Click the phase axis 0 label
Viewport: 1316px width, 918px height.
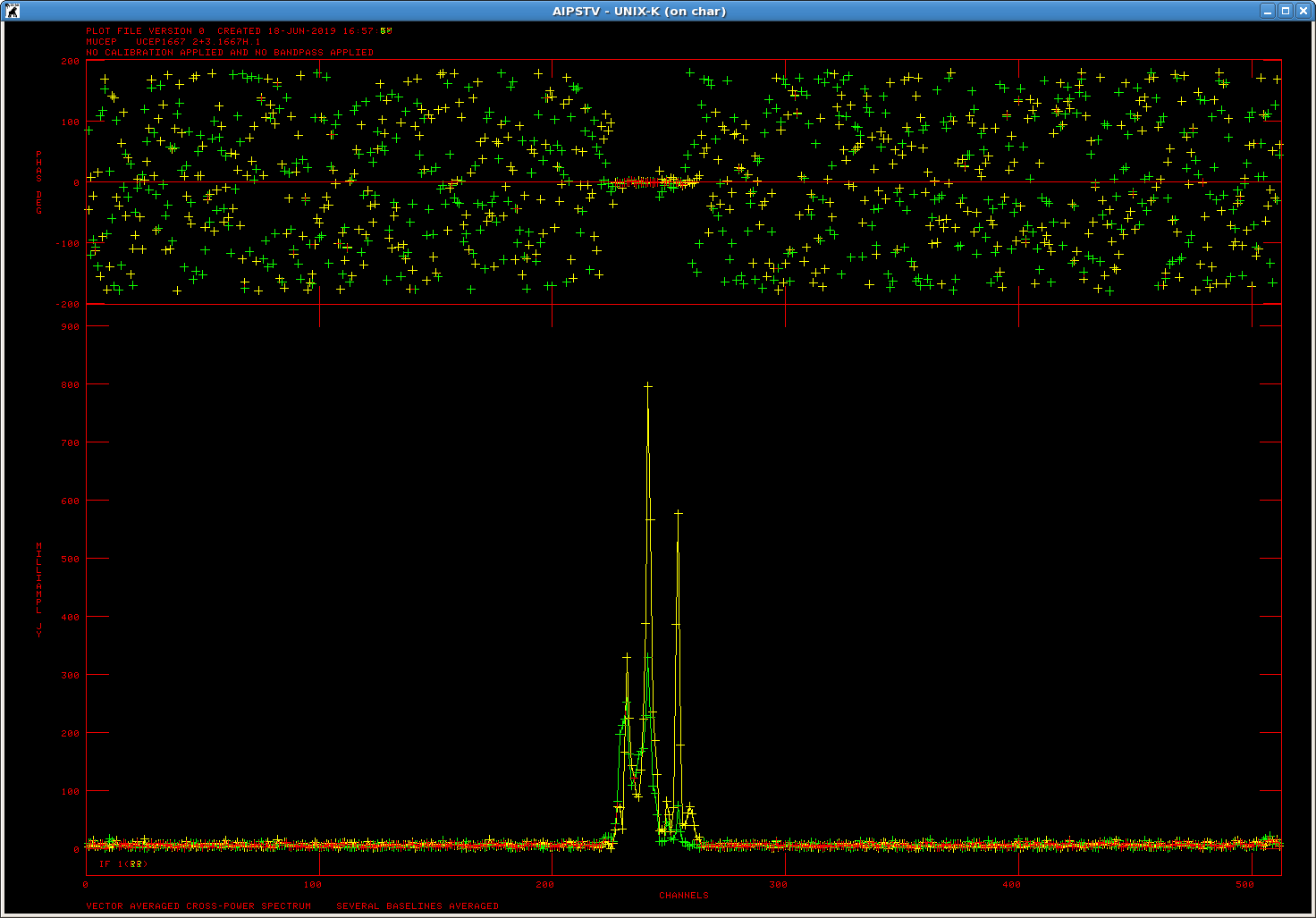pos(76,182)
